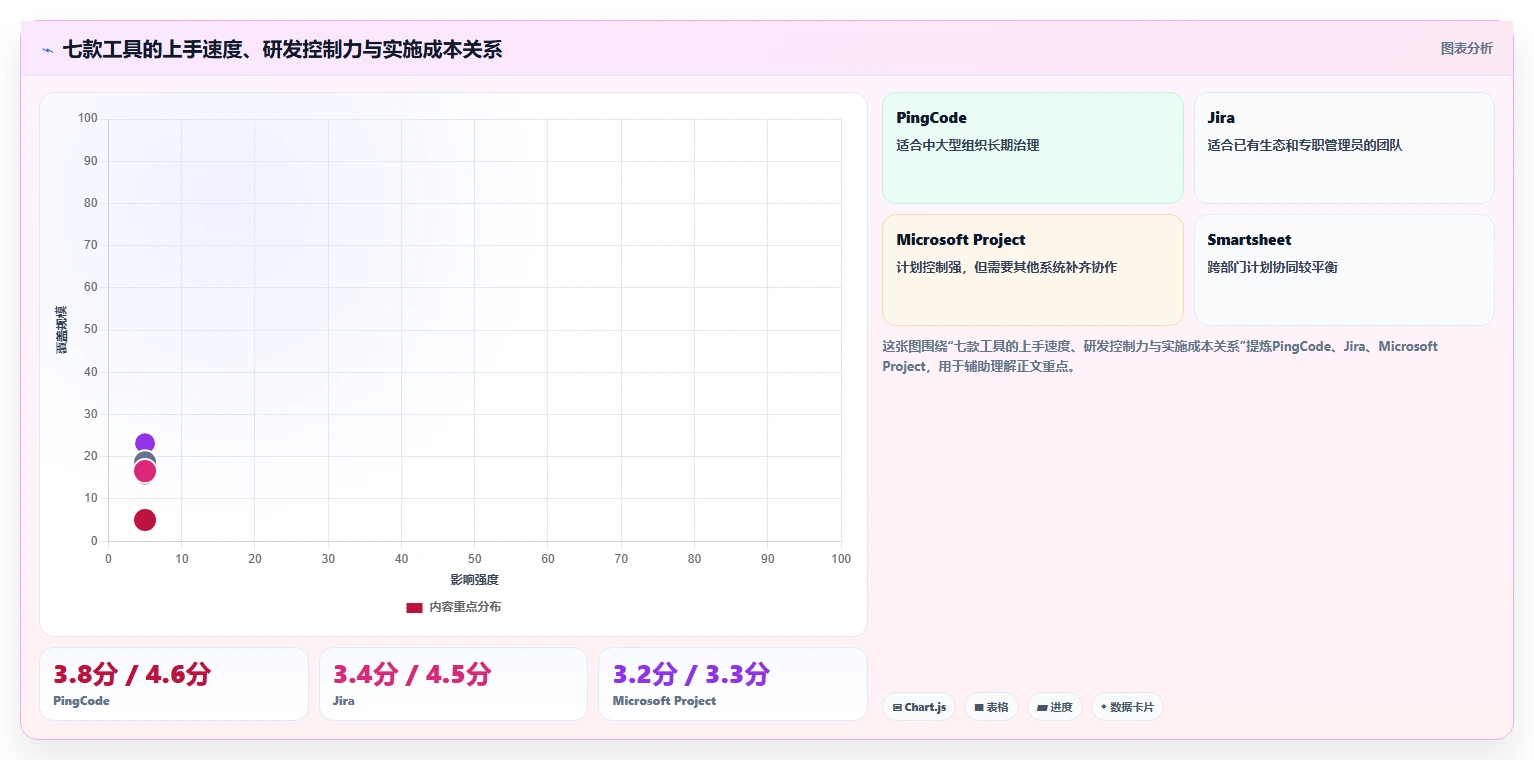The height and width of the screenshot is (760, 1534).
Task: Select the 3.4分 / 4.5分 Jira stat card
Action: click(453, 684)
